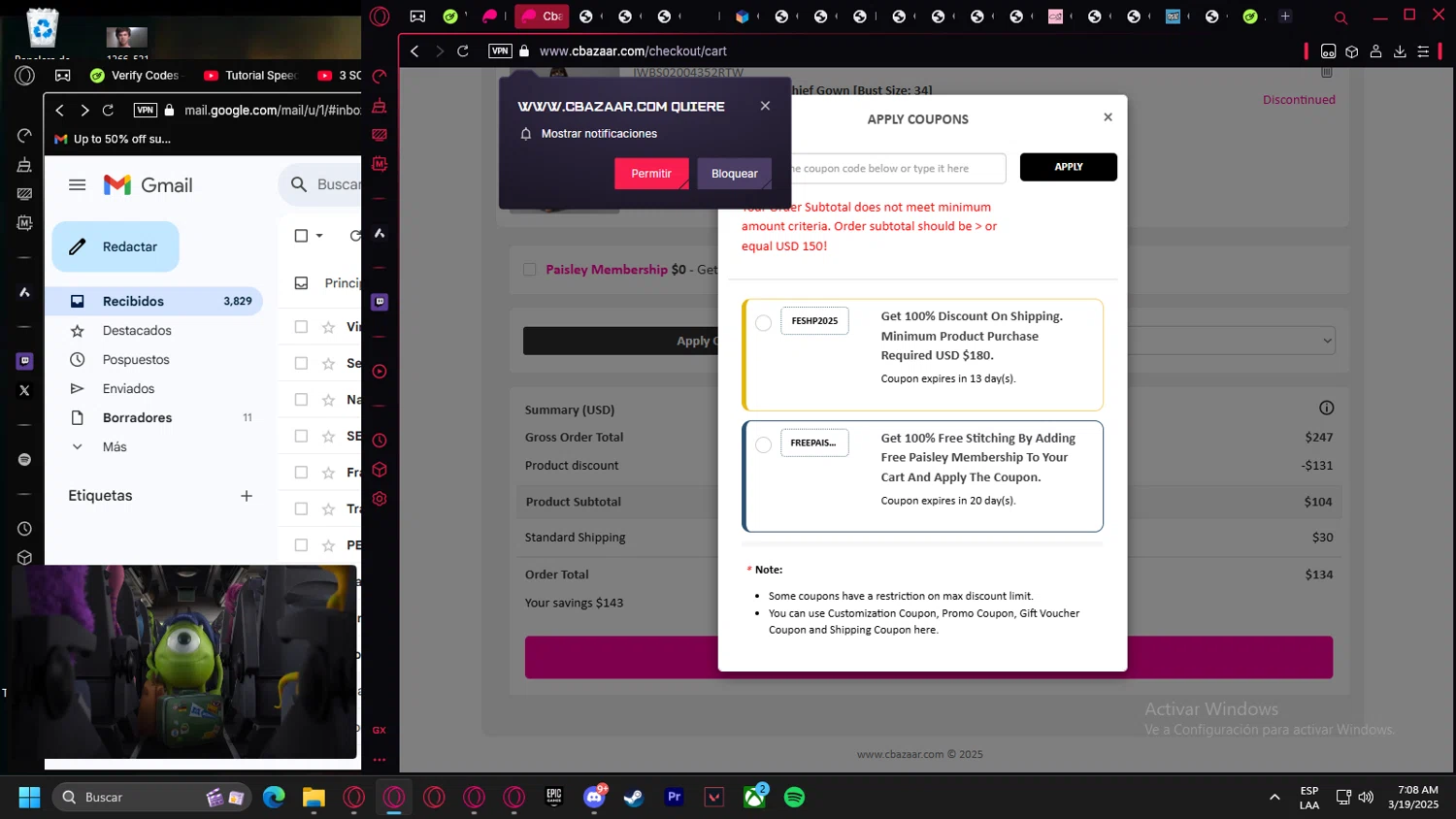Check the Paisley Membership checkbox

tap(529, 270)
